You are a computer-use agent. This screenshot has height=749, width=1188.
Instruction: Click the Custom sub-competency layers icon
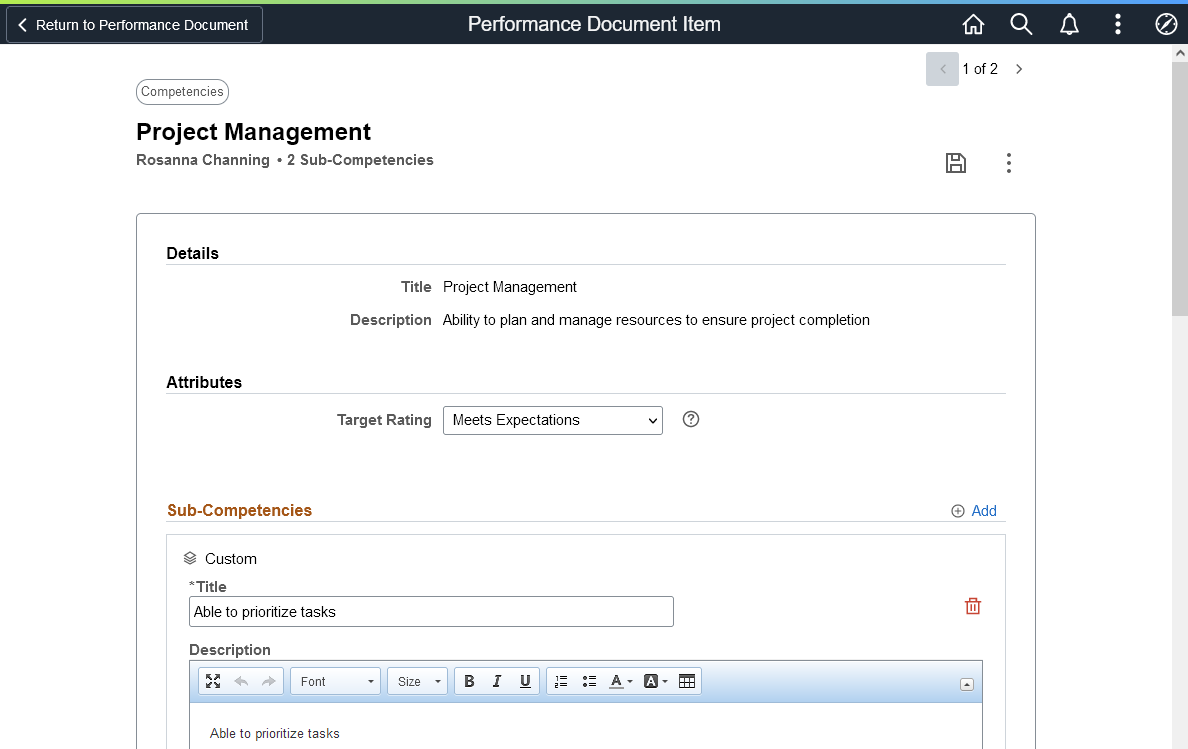190,558
